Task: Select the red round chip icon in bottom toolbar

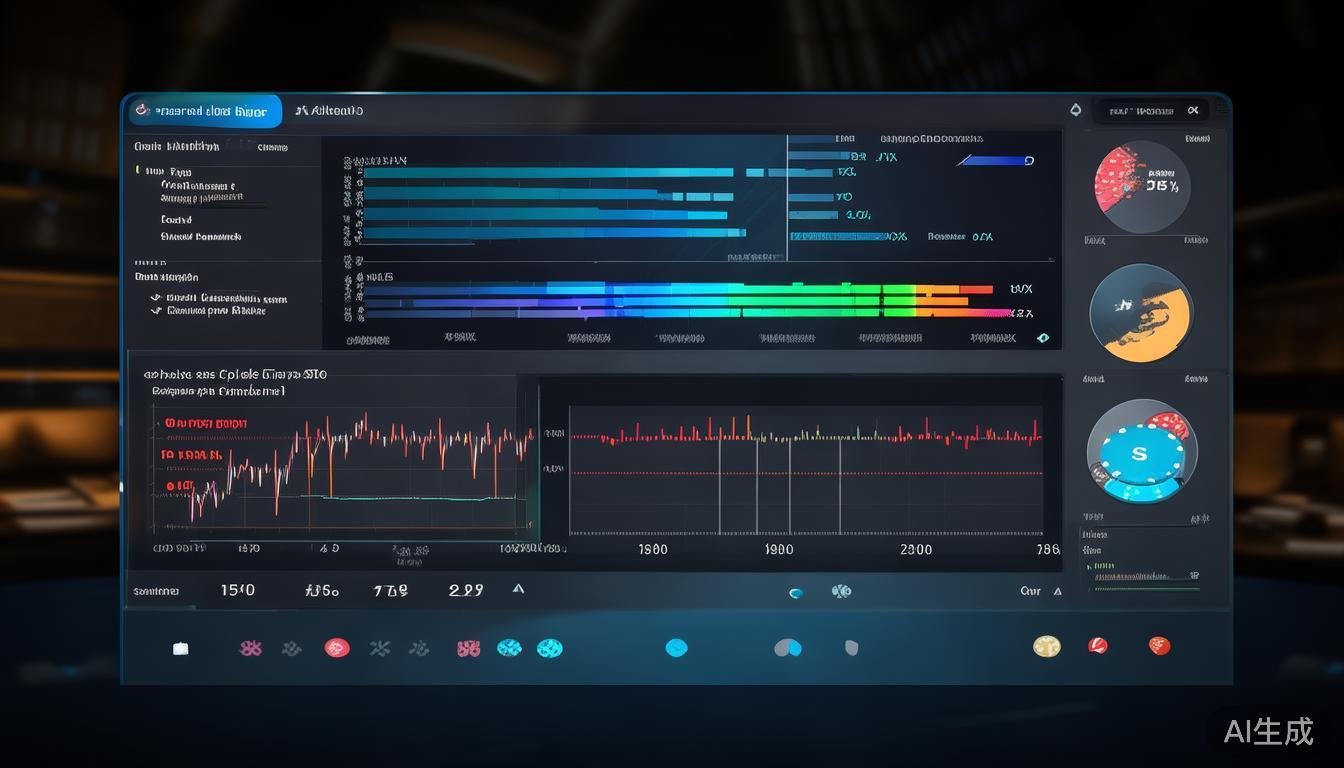Action: [x=337, y=648]
